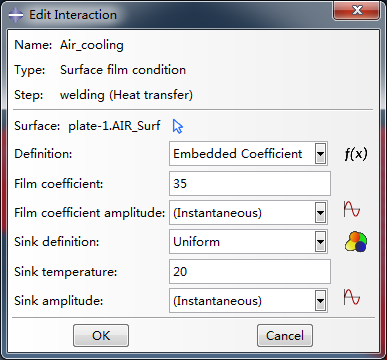Viewport: 387px width, 360px height.
Task: Click the Film coefficient field showing 35
Action: pyautogui.click(x=250, y=184)
